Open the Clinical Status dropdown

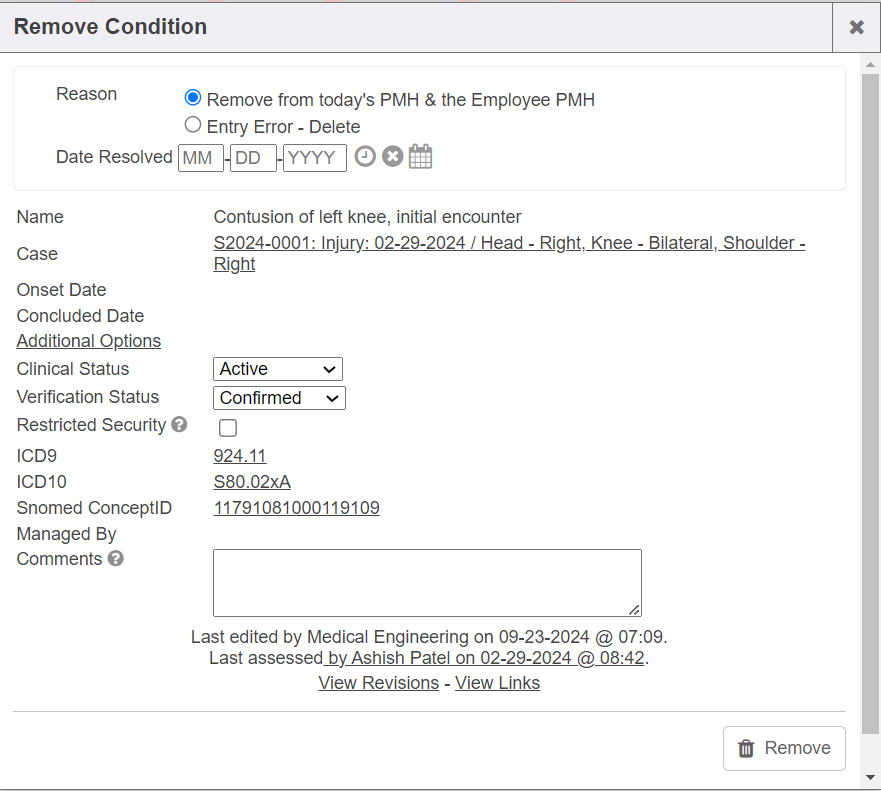(278, 369)
